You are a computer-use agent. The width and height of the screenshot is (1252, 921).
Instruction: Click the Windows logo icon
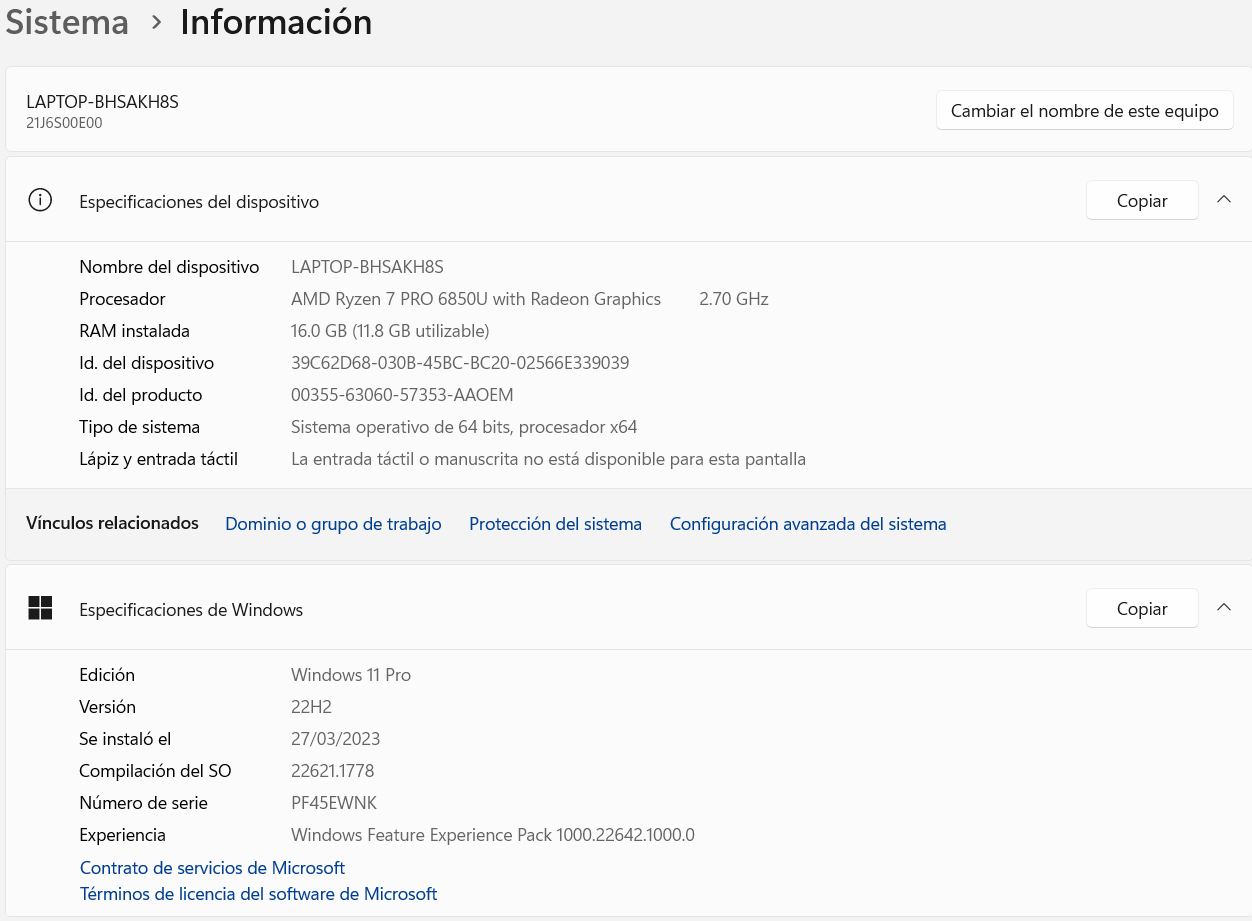[40, 608]
